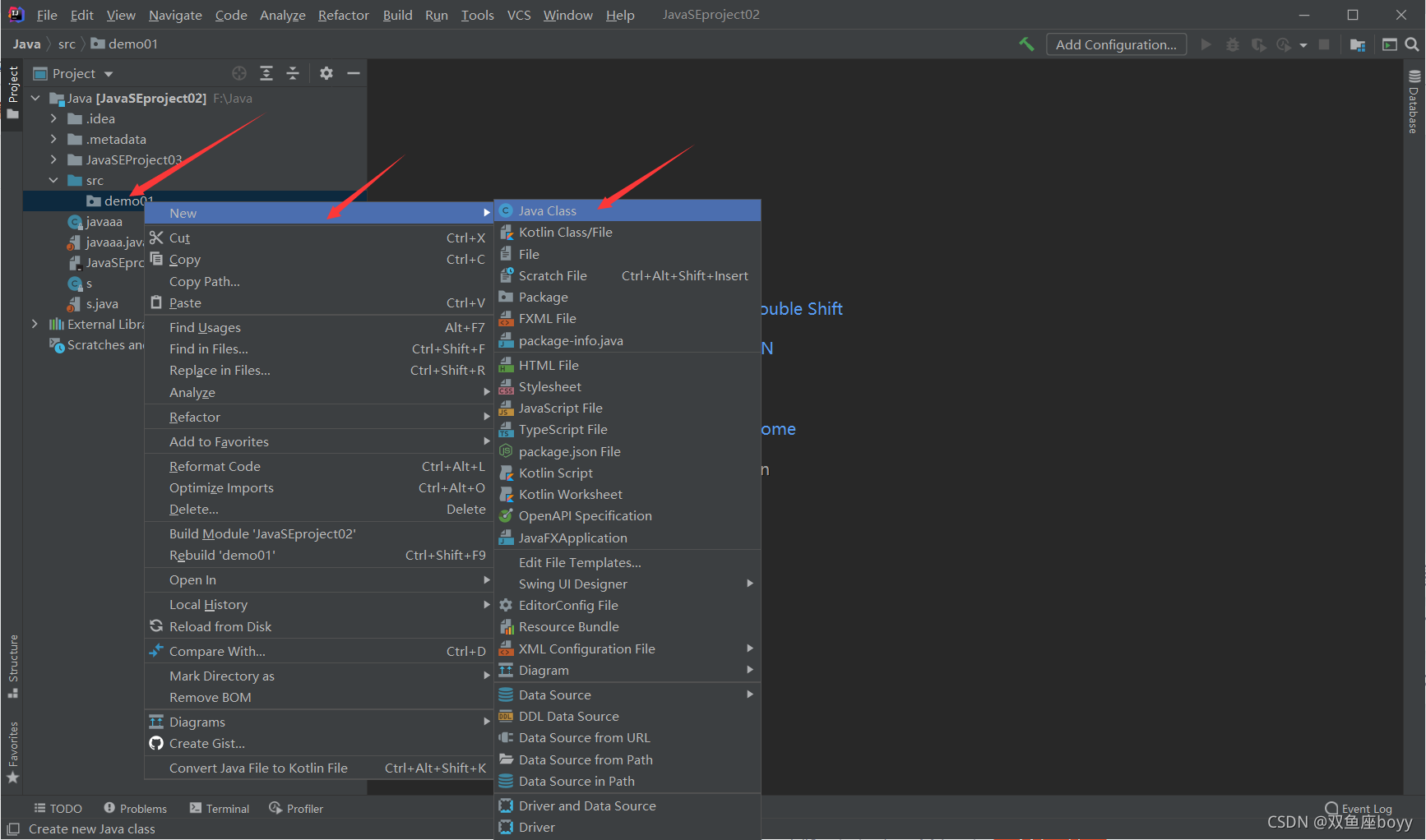
Task: Choose HTML File from New submenu
Action: coord(627,365)
